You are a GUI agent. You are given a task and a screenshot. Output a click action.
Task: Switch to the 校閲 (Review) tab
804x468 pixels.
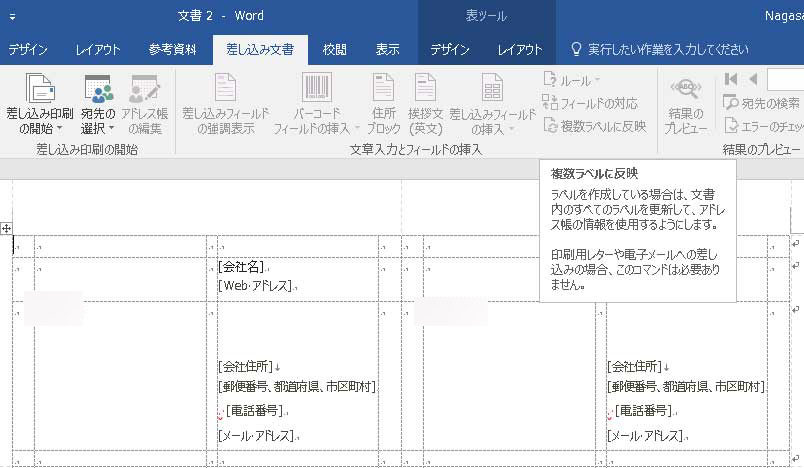point(335,50)
